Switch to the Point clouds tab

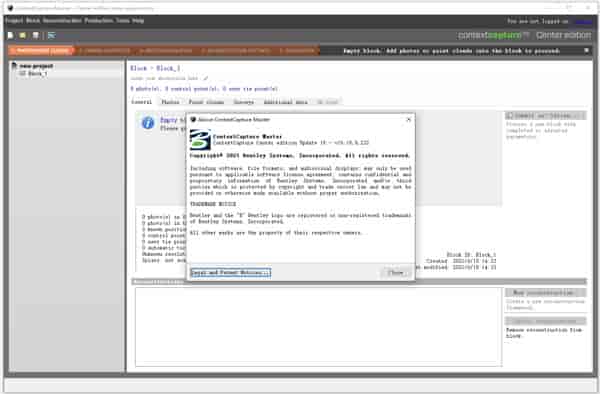coord(206,102)
